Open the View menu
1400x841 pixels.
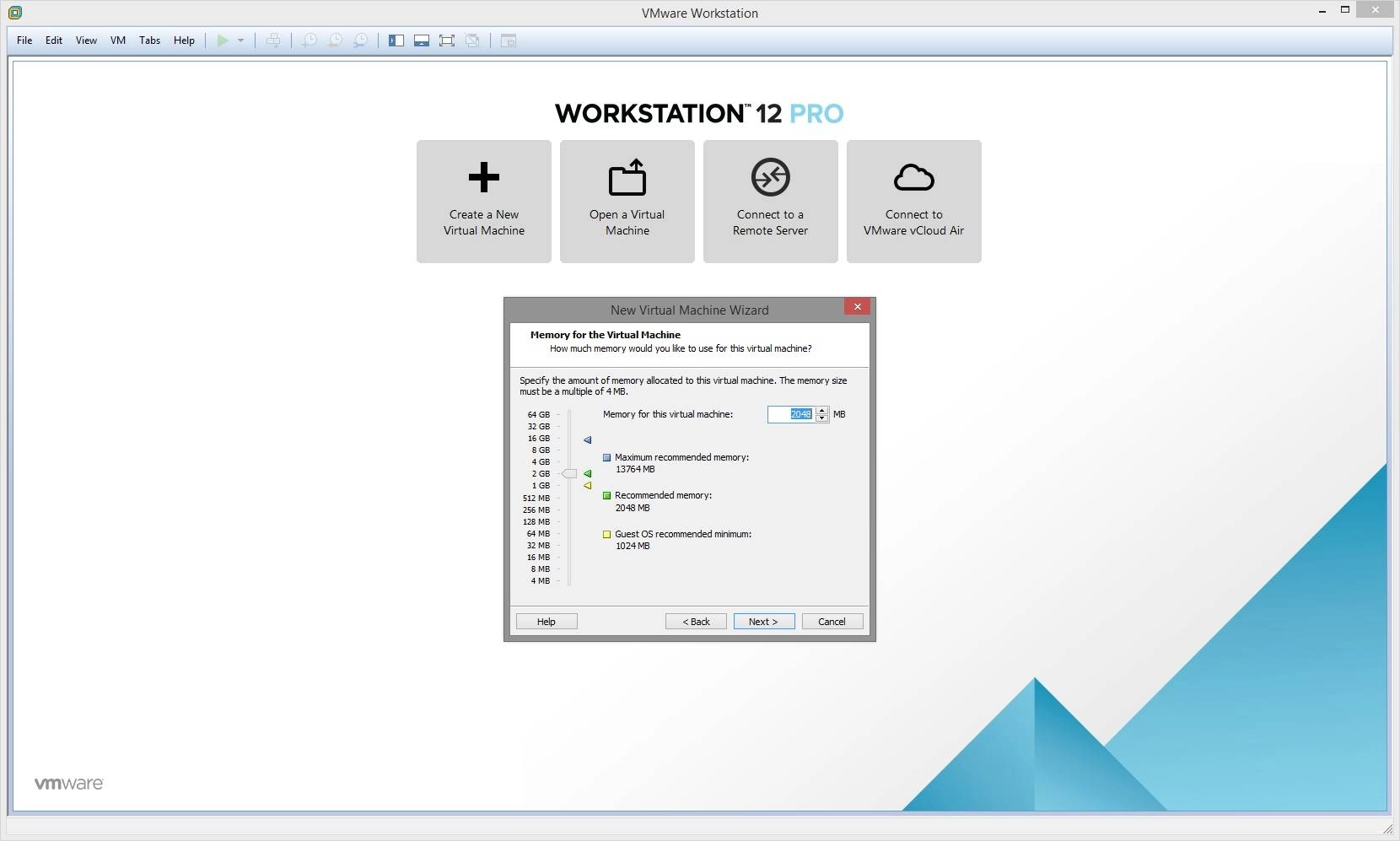(x=86, y=40)
